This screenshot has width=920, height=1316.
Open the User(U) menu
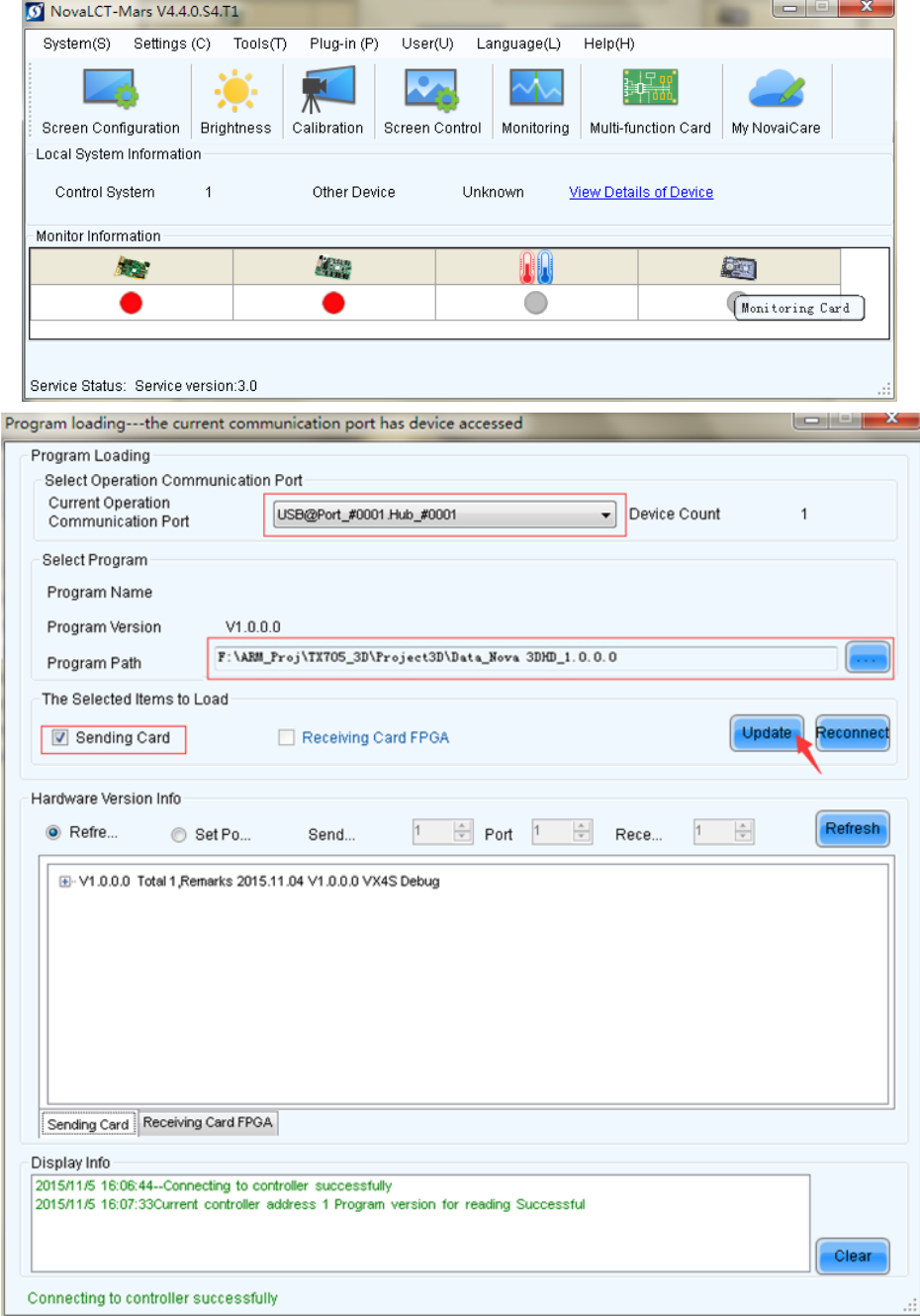tap(427, 44)
